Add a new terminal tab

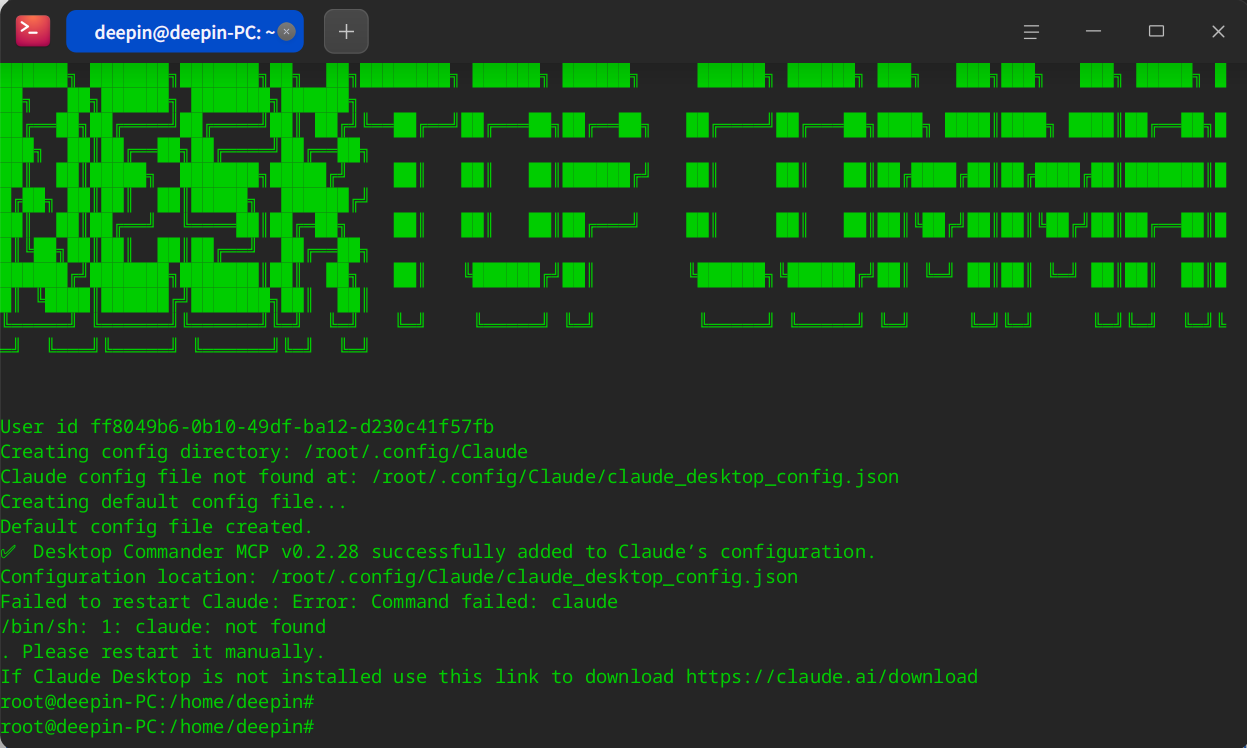(x=346, y=32)
